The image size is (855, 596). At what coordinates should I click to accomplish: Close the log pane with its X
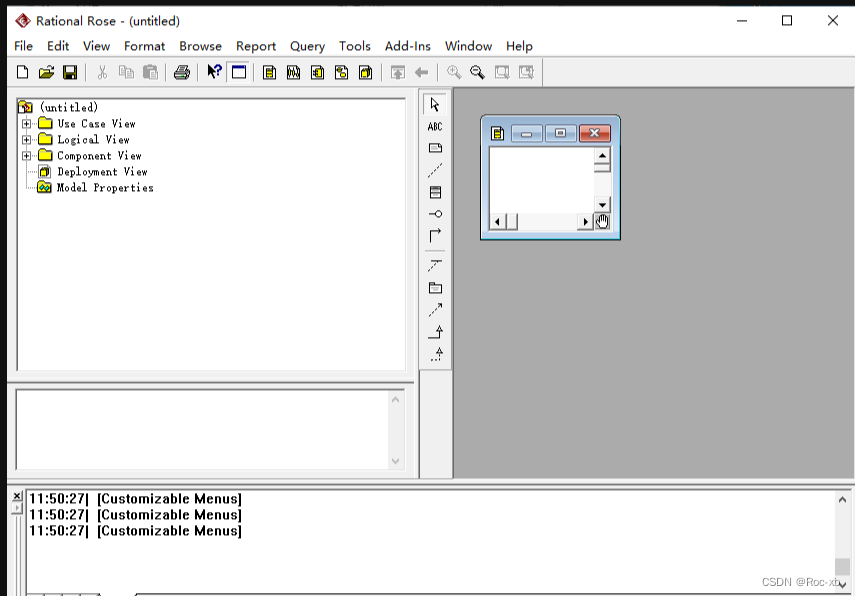pyautogui.click(x=17, y=496)
